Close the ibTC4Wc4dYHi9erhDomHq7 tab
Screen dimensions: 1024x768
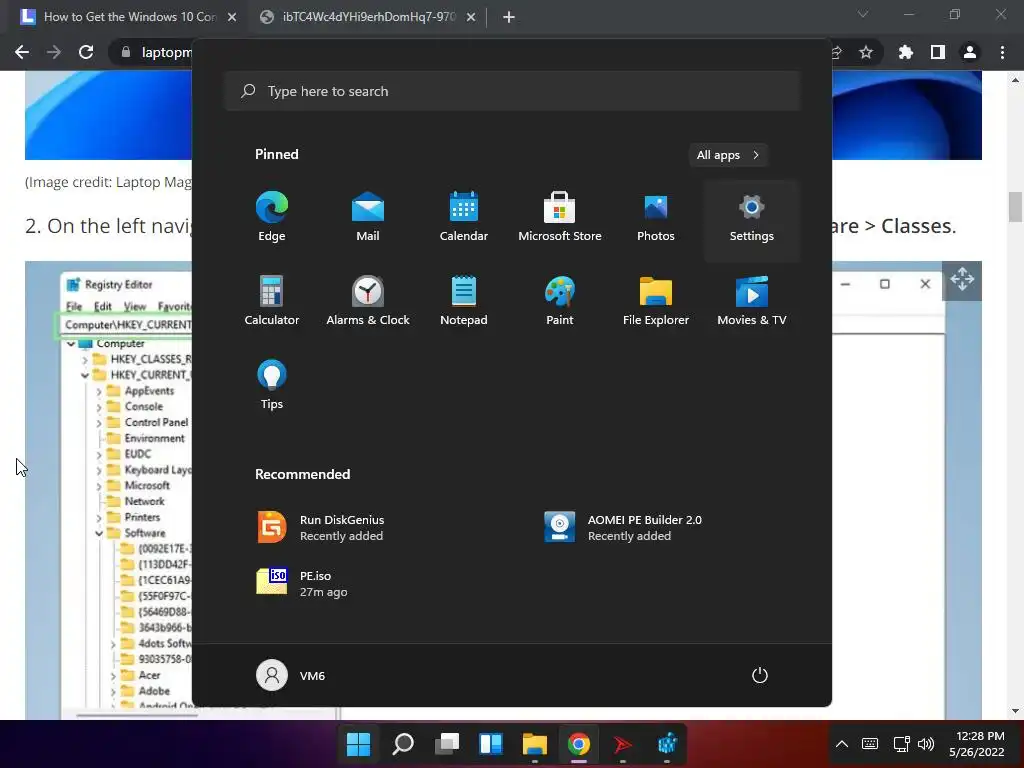471,18
